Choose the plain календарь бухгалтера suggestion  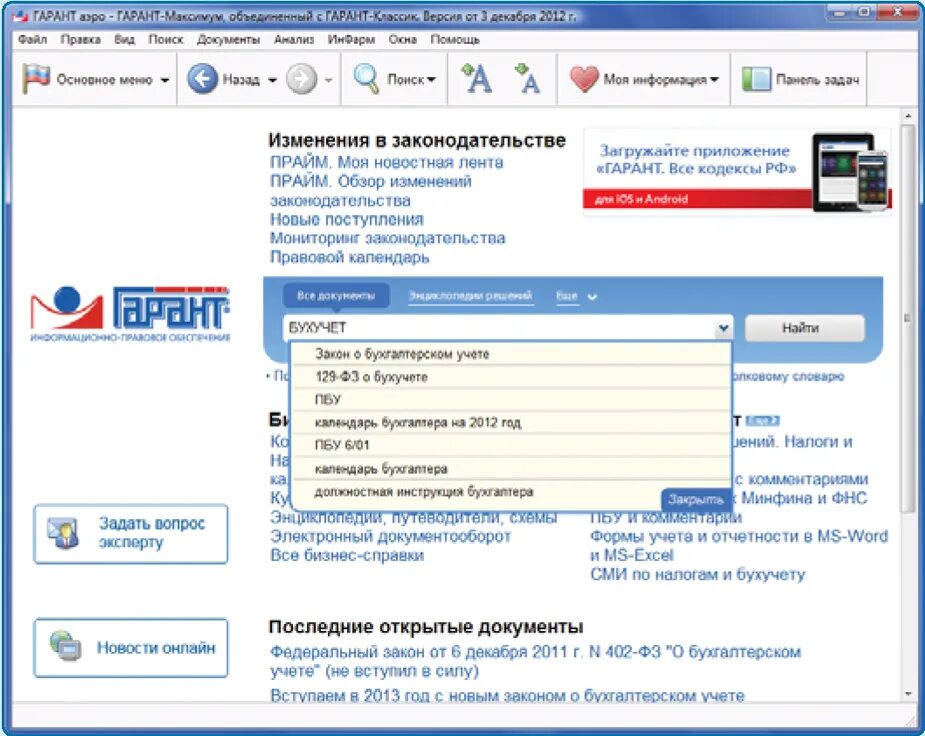coord(511,469)
